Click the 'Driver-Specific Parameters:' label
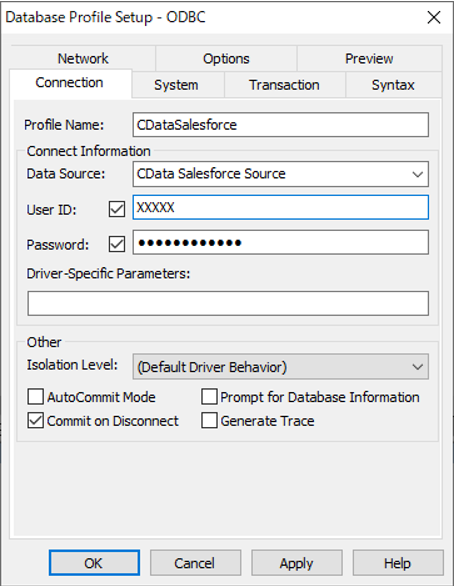454x586 pixels. click(x=108, y=274)
